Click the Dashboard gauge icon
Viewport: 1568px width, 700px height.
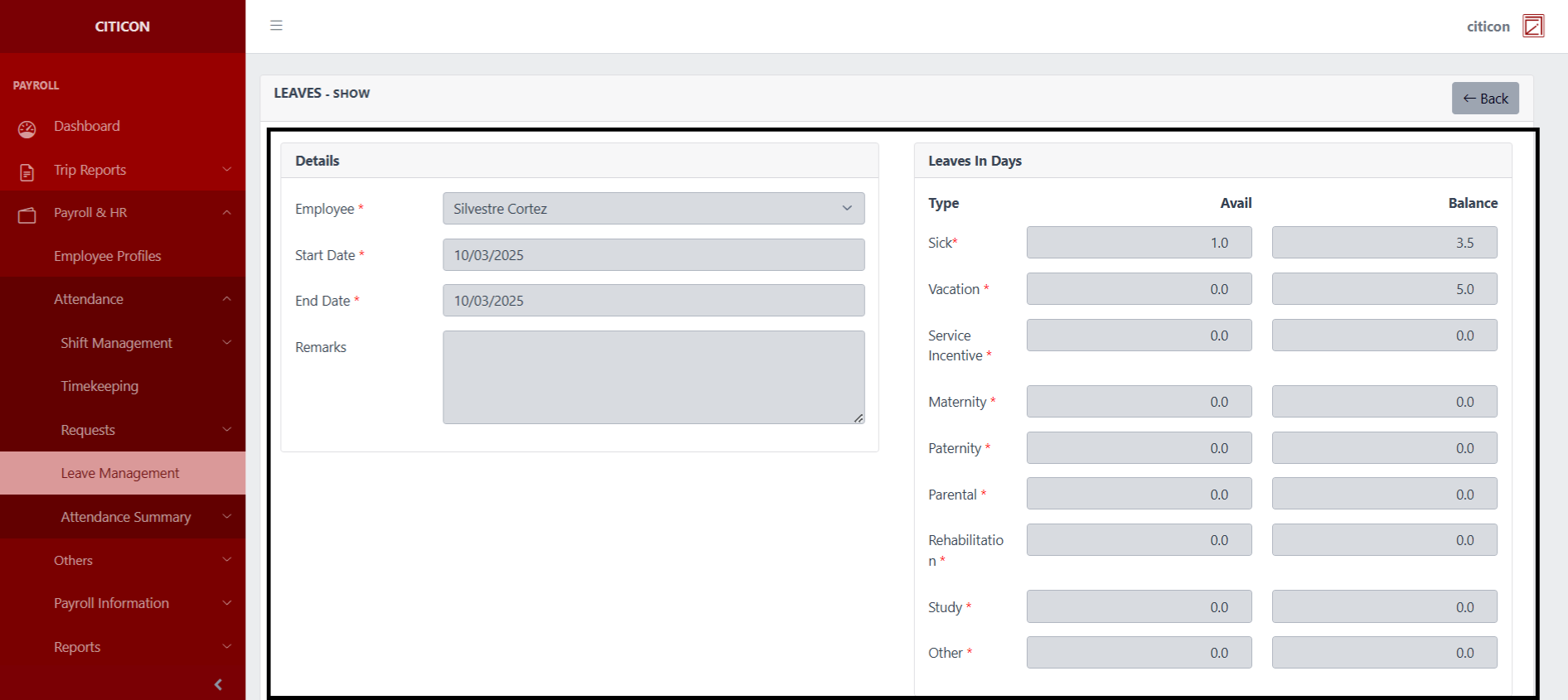pos(27,128)
